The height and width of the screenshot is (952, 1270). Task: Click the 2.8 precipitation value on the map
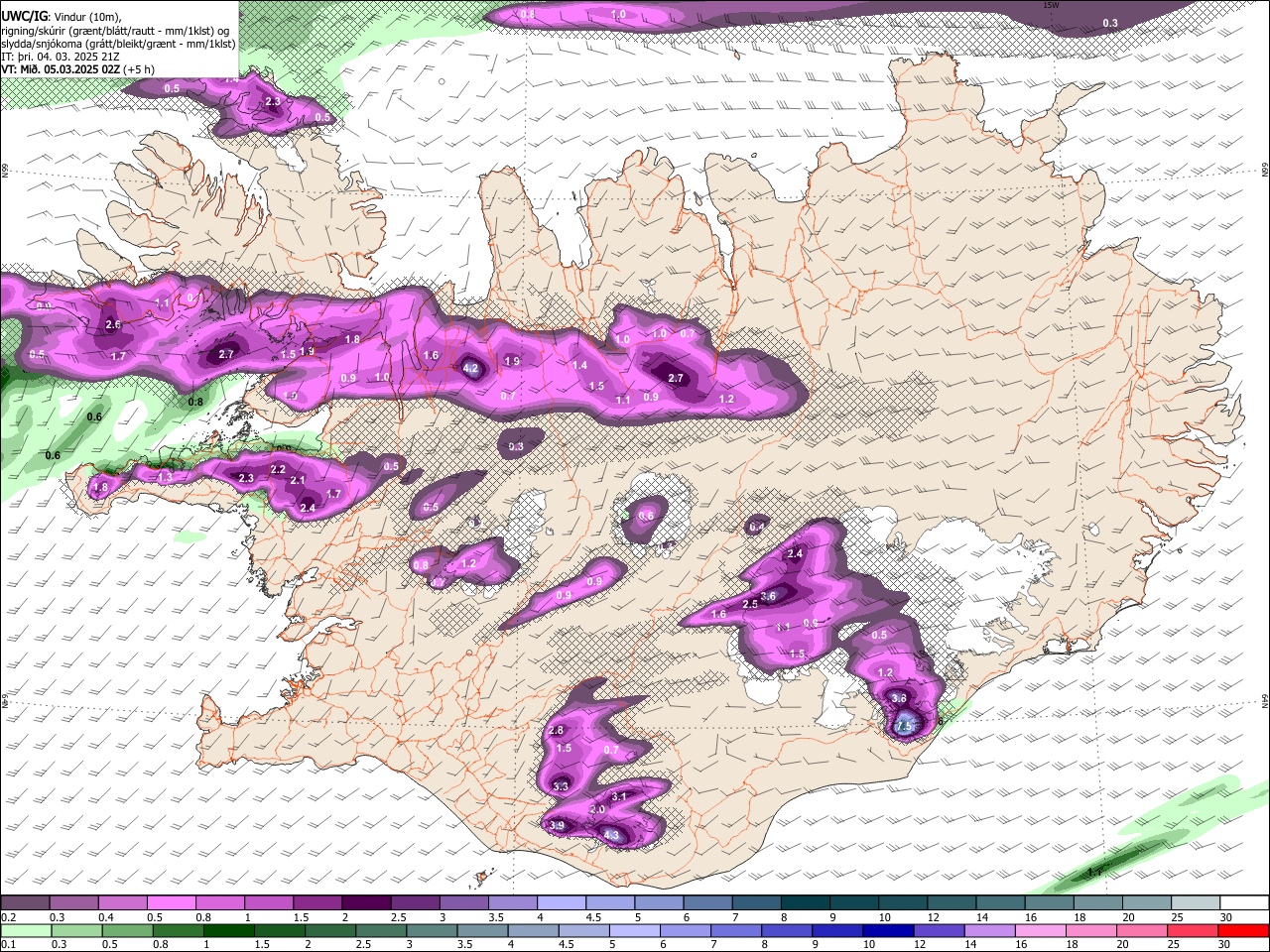tap(556, 731)
